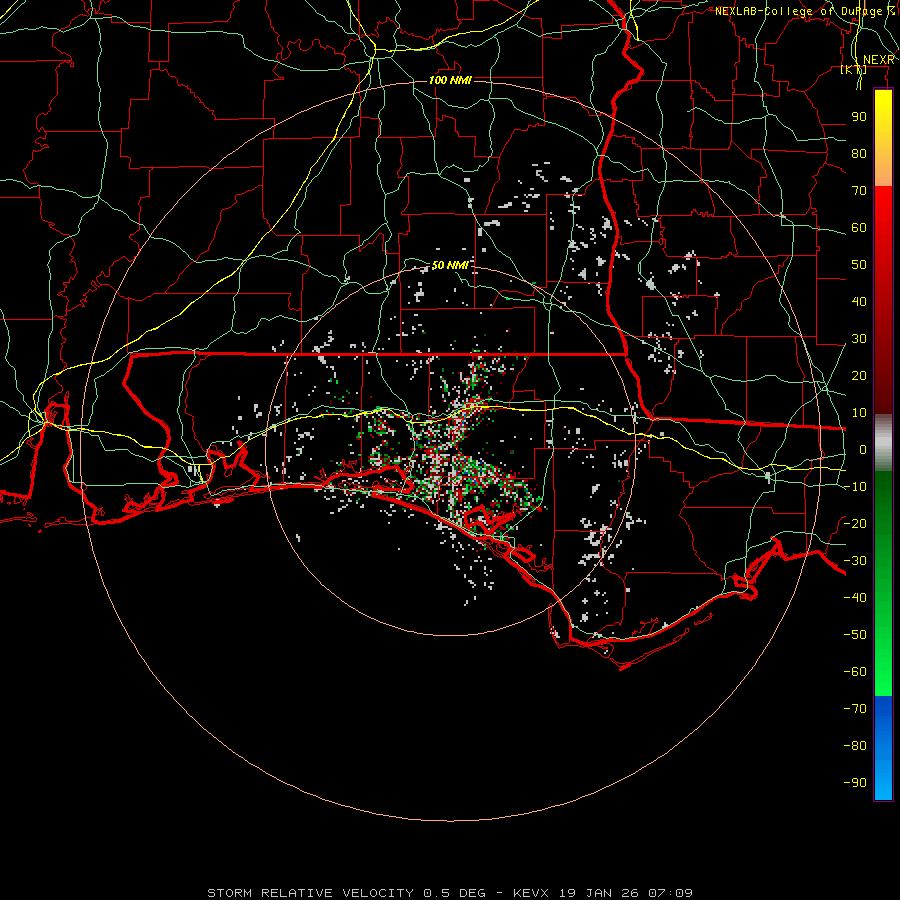900x900 pixels.
Task: Click the -30 value on velocity scale
Action: point(855,561)
